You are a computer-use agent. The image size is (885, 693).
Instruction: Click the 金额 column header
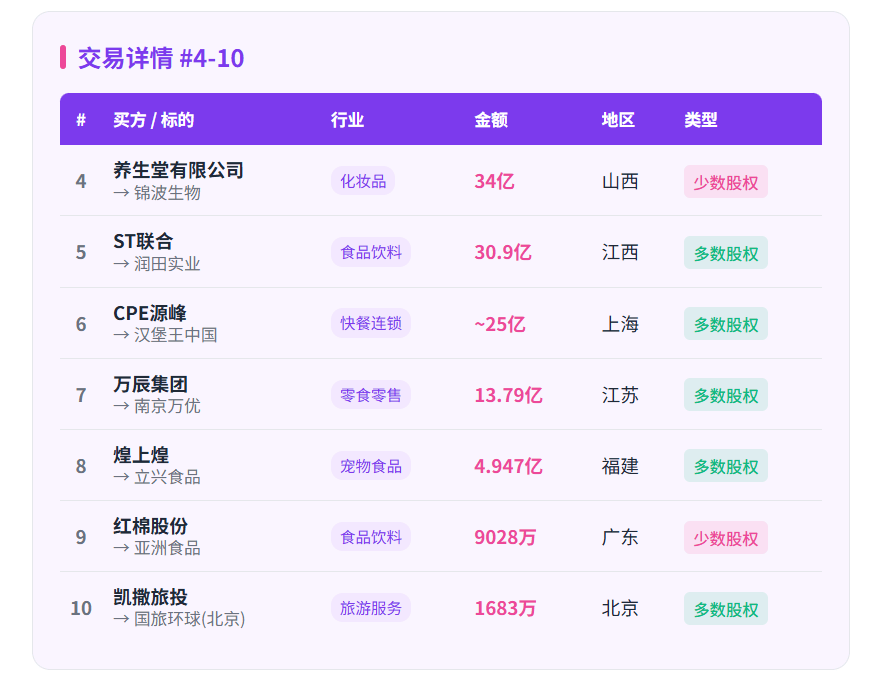[x=491, y=120]
